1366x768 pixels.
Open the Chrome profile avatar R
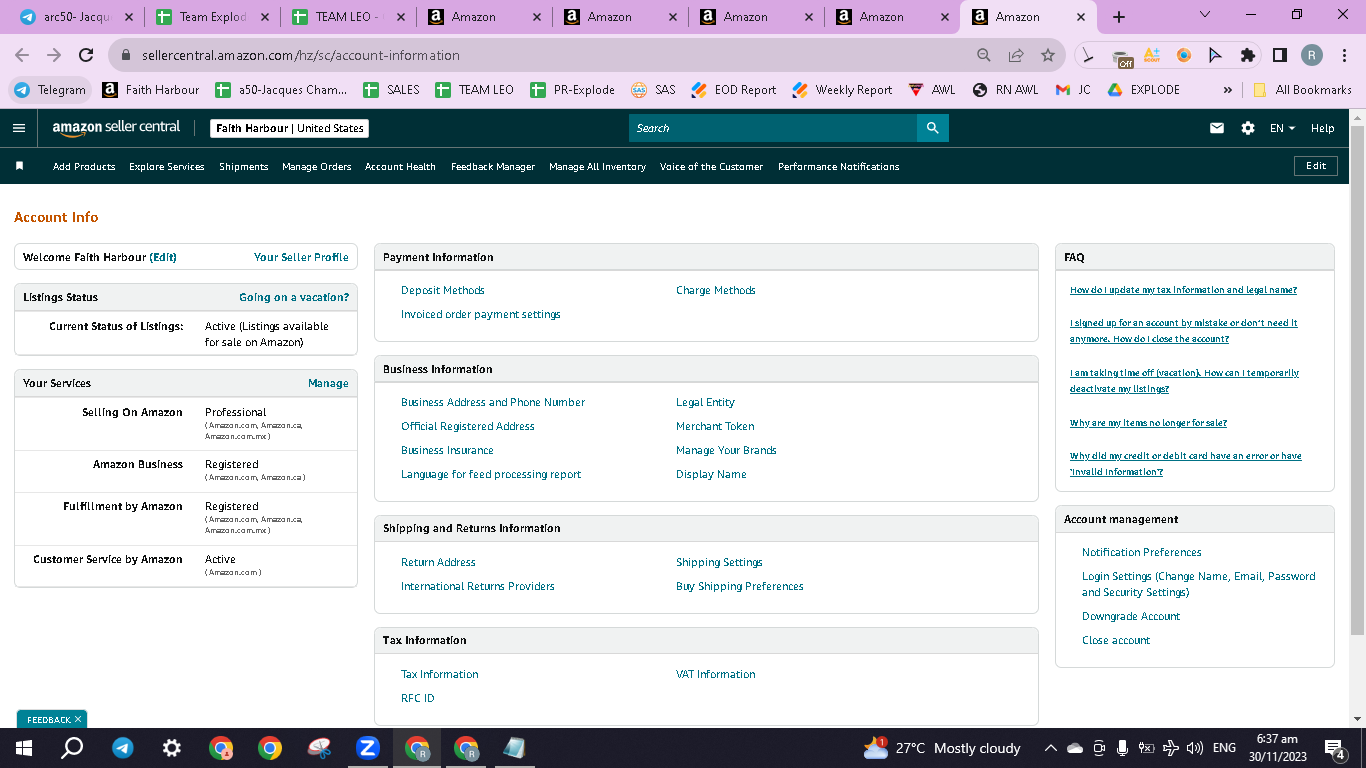click(x=1312, y=56)
